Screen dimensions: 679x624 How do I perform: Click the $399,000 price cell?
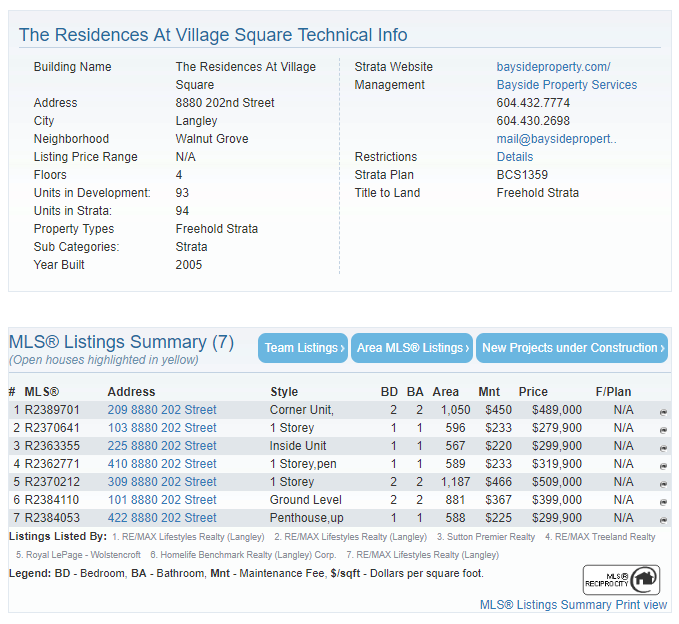click(x=557, y=500)
